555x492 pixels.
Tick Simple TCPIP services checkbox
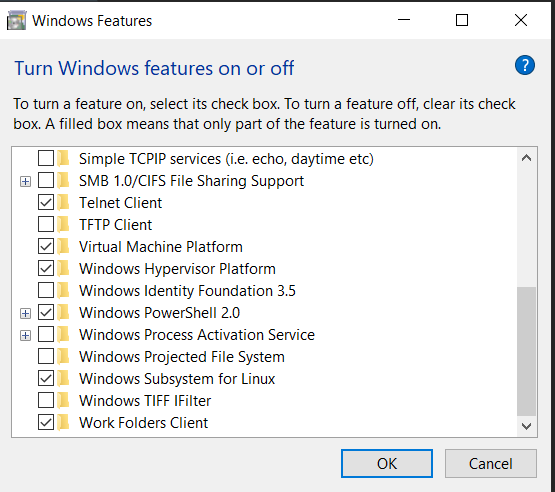point(46,158)
